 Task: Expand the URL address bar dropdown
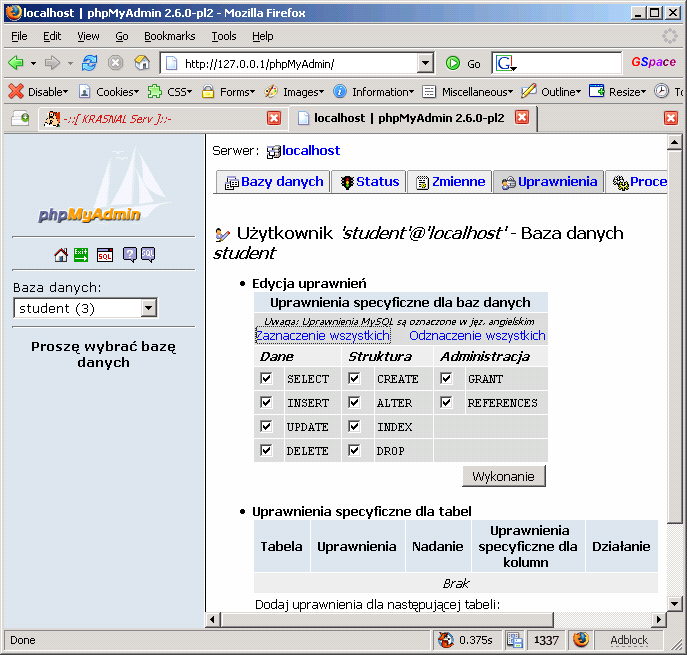[x=425, y=64]
